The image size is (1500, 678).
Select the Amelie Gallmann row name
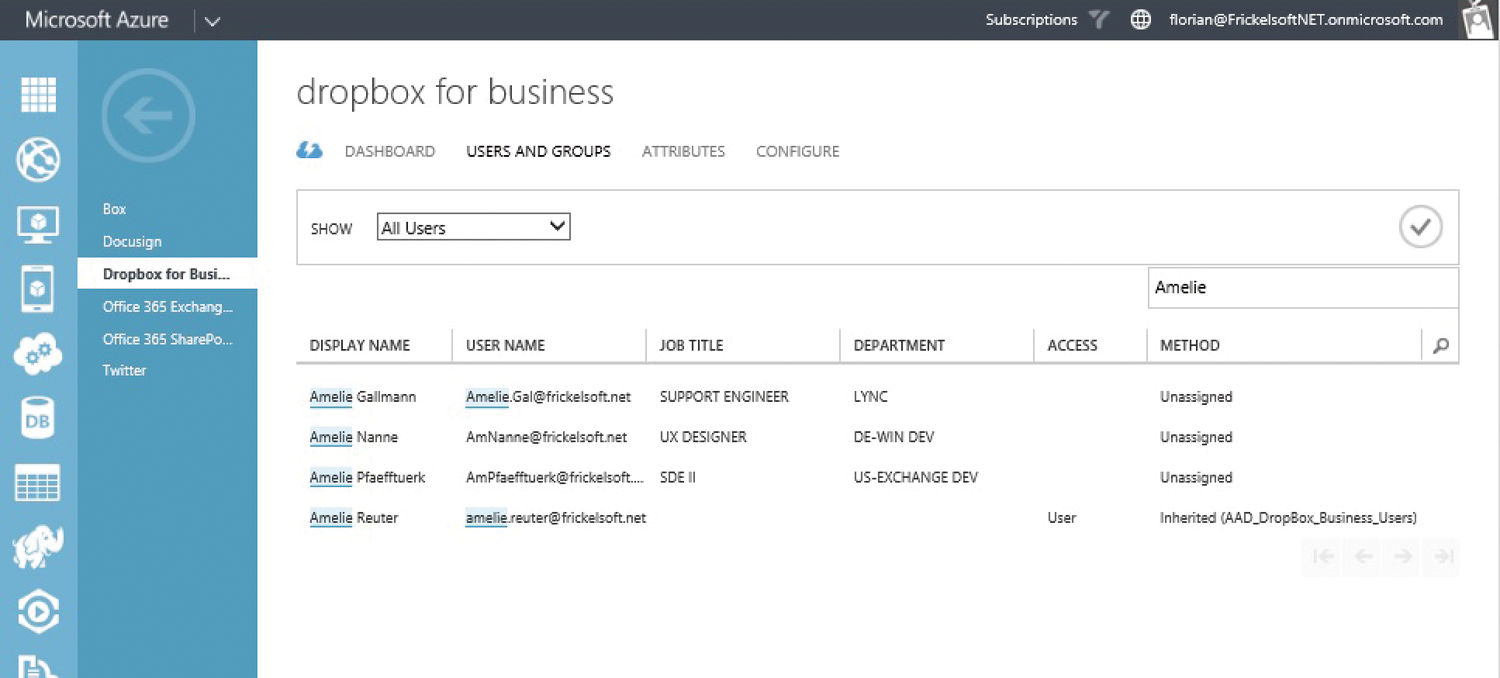pyautogui.click(x=363, y=397)
